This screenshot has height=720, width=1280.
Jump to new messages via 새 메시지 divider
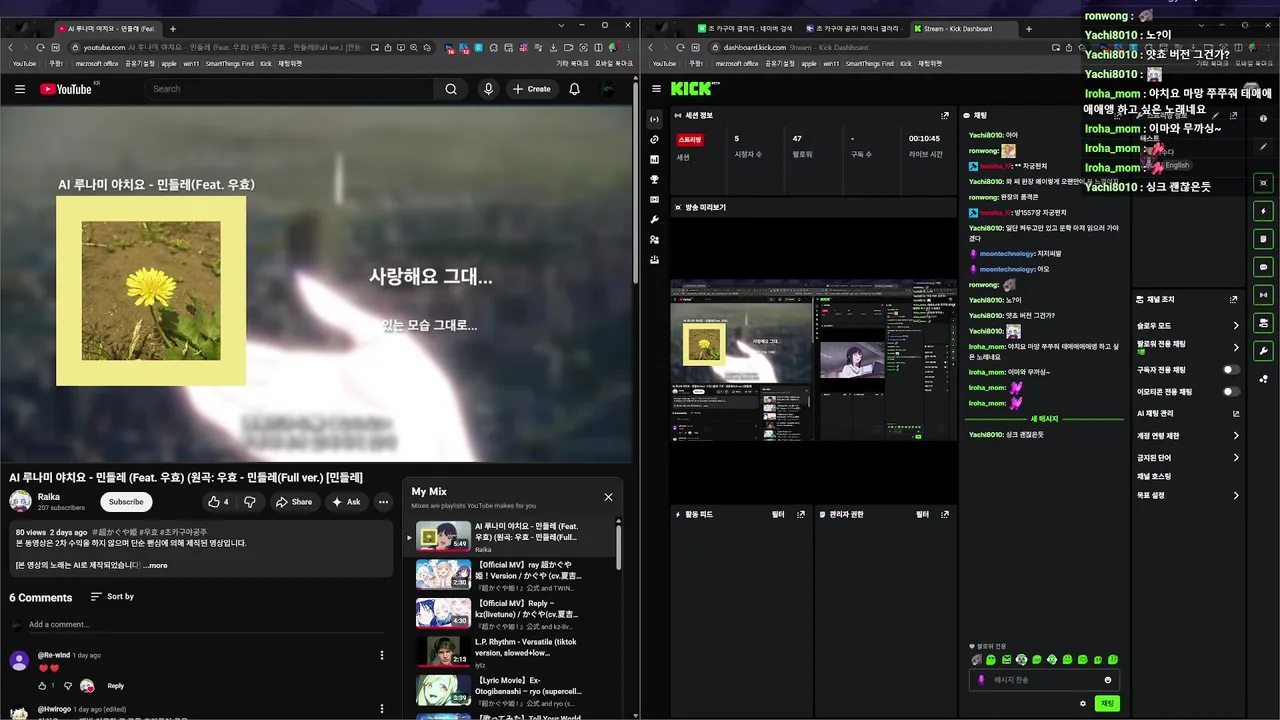[1044, 419]
